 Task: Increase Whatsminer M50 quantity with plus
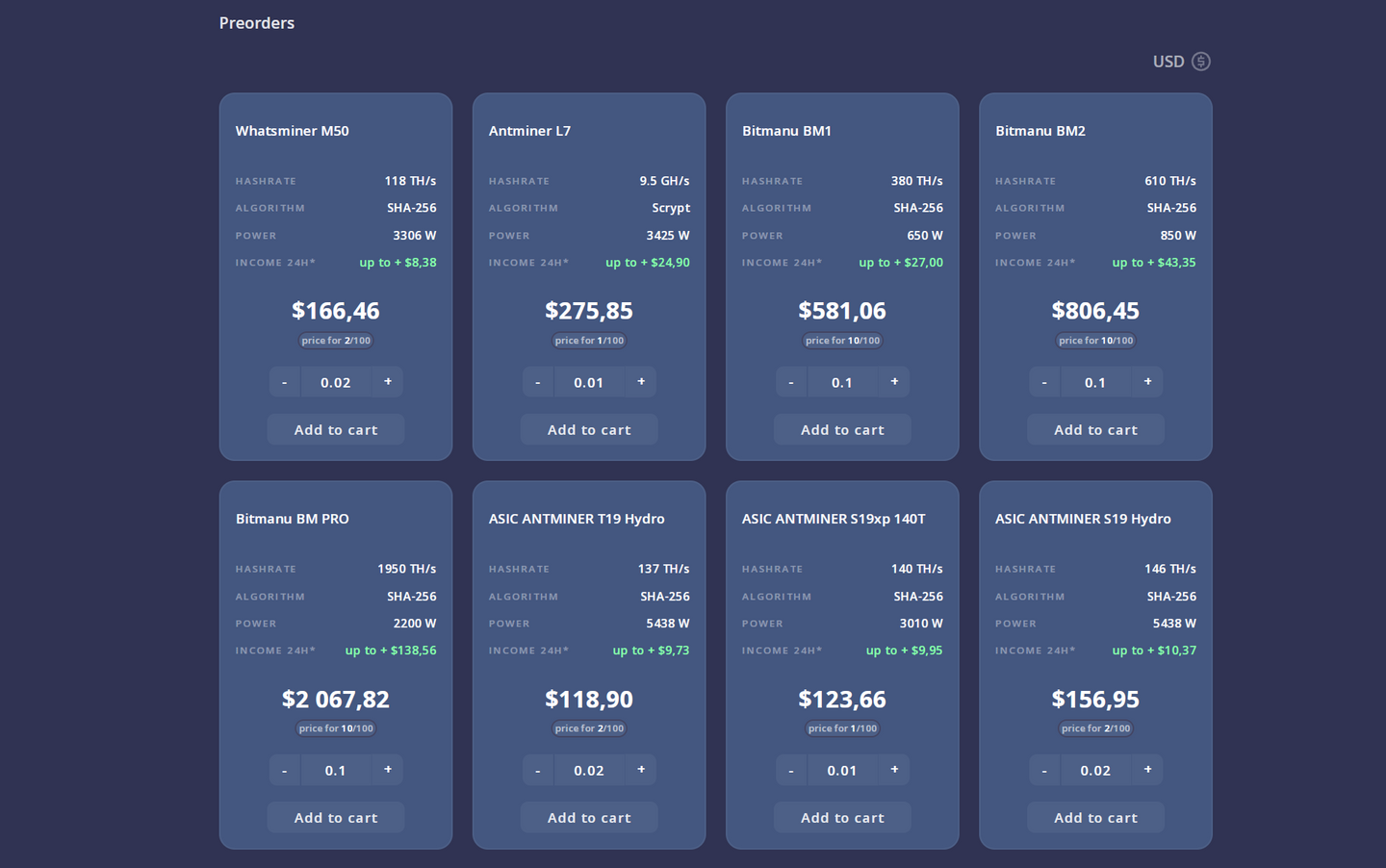pos(388,382)
